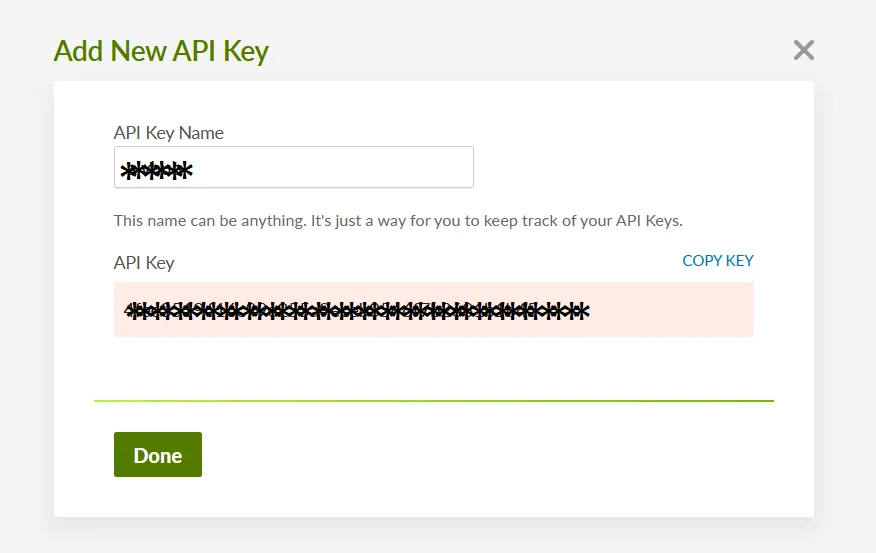
Task: Click the blank area of the pink key box
Action: point(670,309)
